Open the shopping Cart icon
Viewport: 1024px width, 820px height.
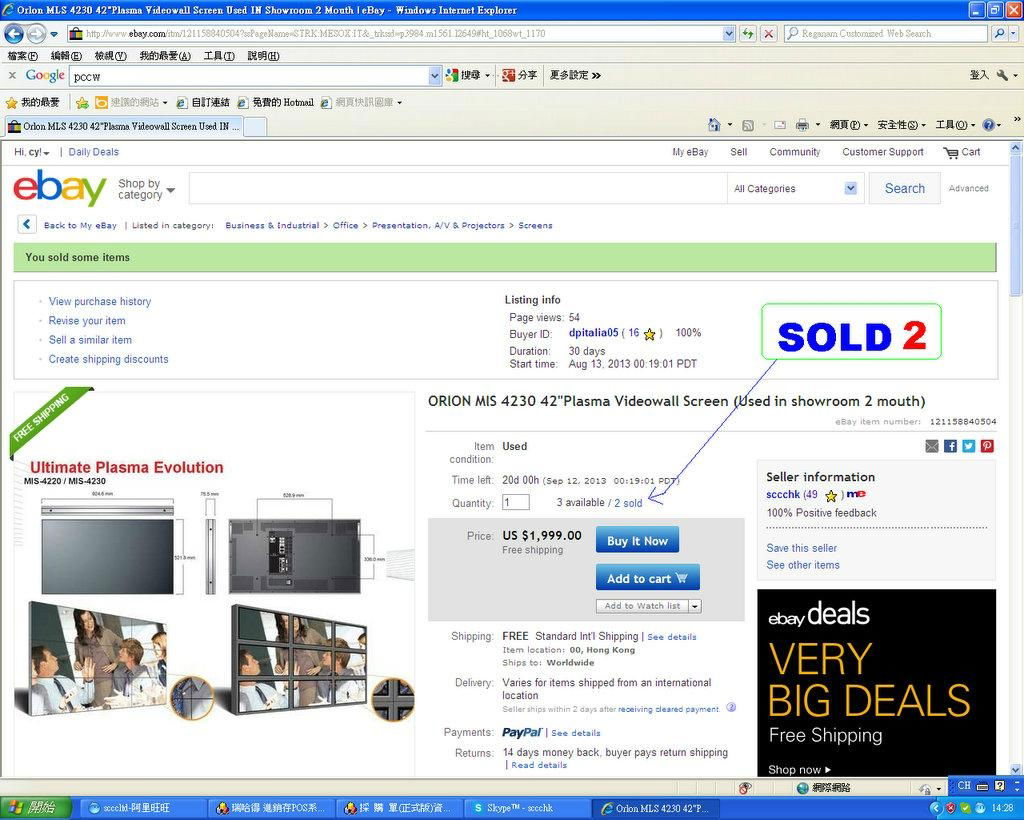tap(961, 153)
